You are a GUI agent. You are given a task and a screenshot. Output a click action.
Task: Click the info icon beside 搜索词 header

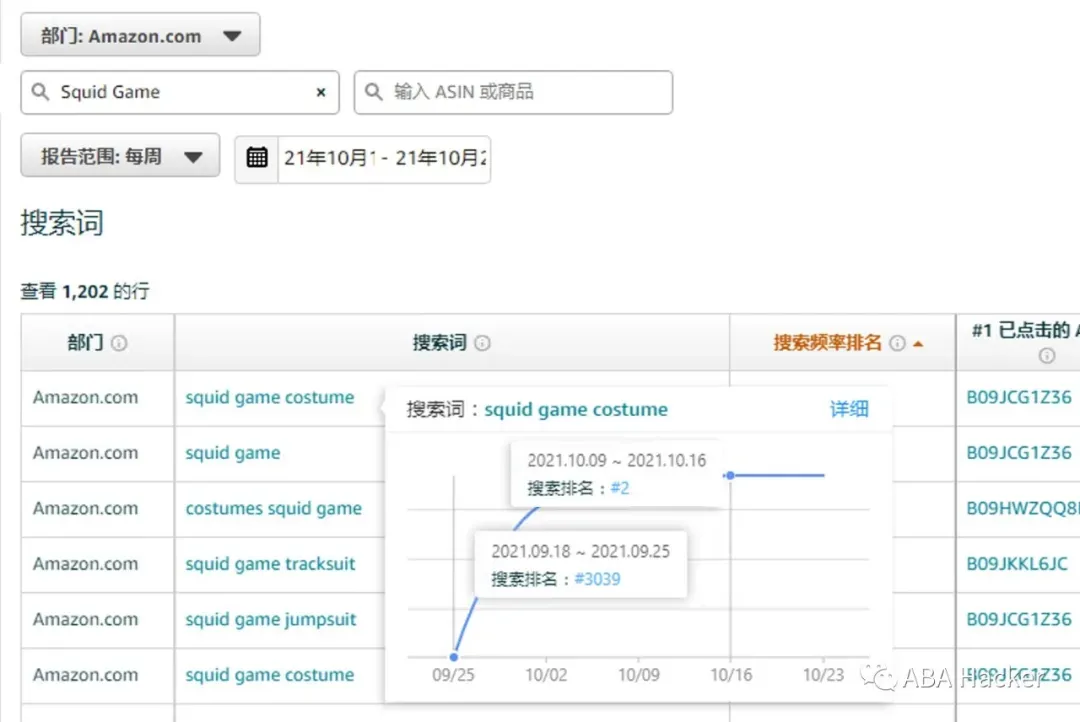[483, 343]
